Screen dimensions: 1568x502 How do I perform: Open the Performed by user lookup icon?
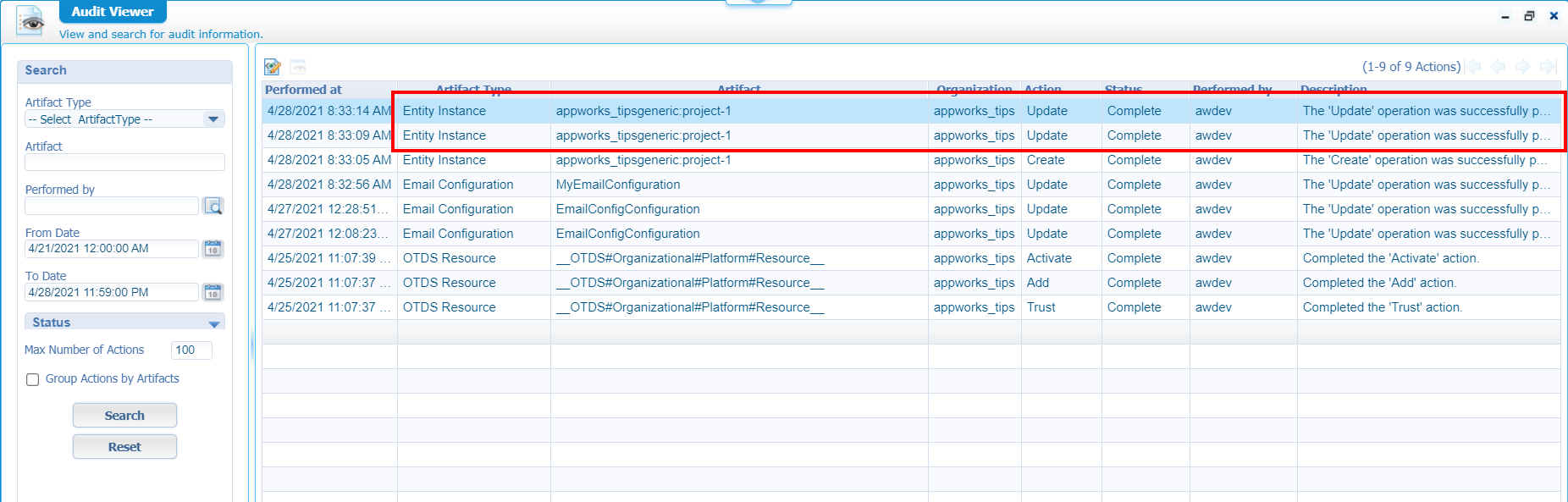213,206
